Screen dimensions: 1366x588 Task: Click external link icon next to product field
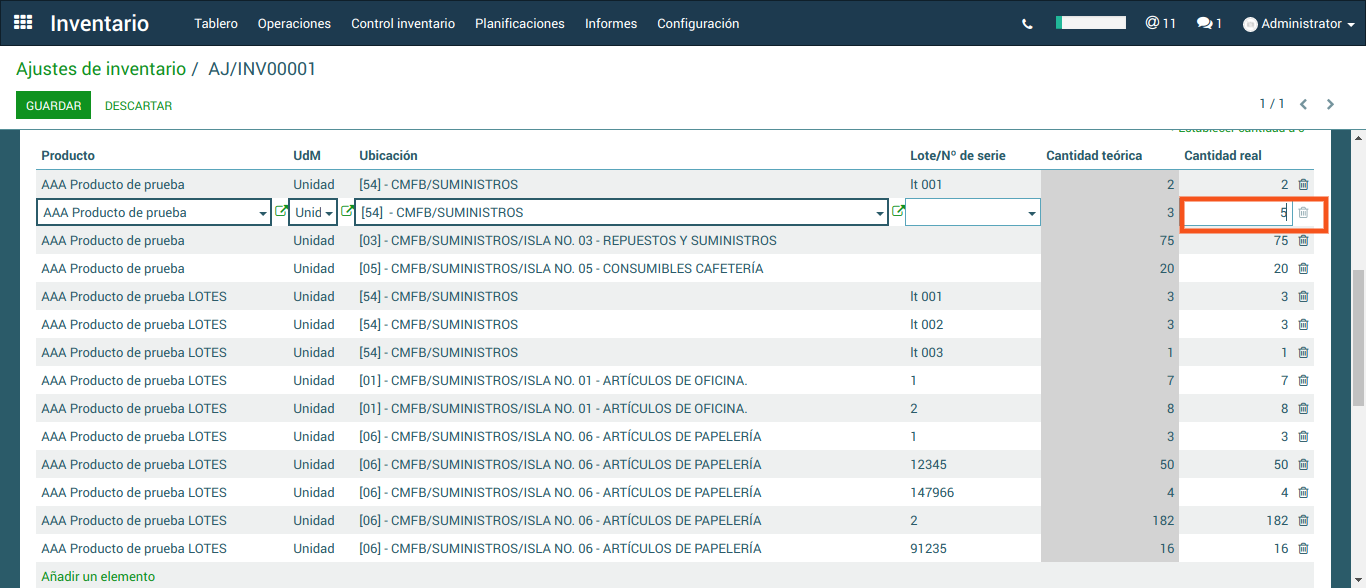[281, 212]
